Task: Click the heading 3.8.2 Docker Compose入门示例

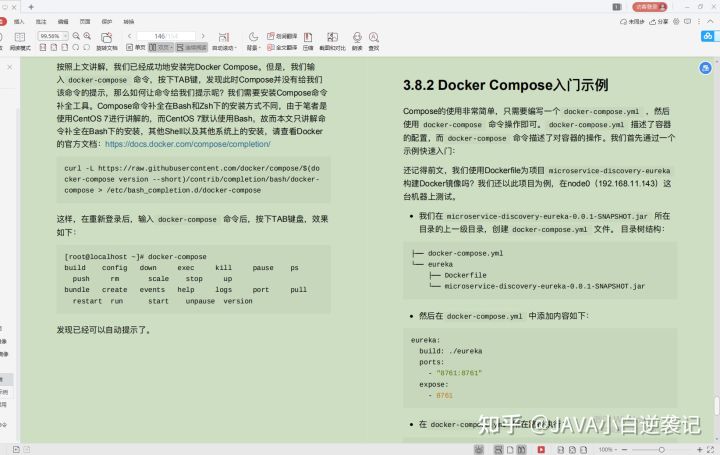Action: (506, 85)
